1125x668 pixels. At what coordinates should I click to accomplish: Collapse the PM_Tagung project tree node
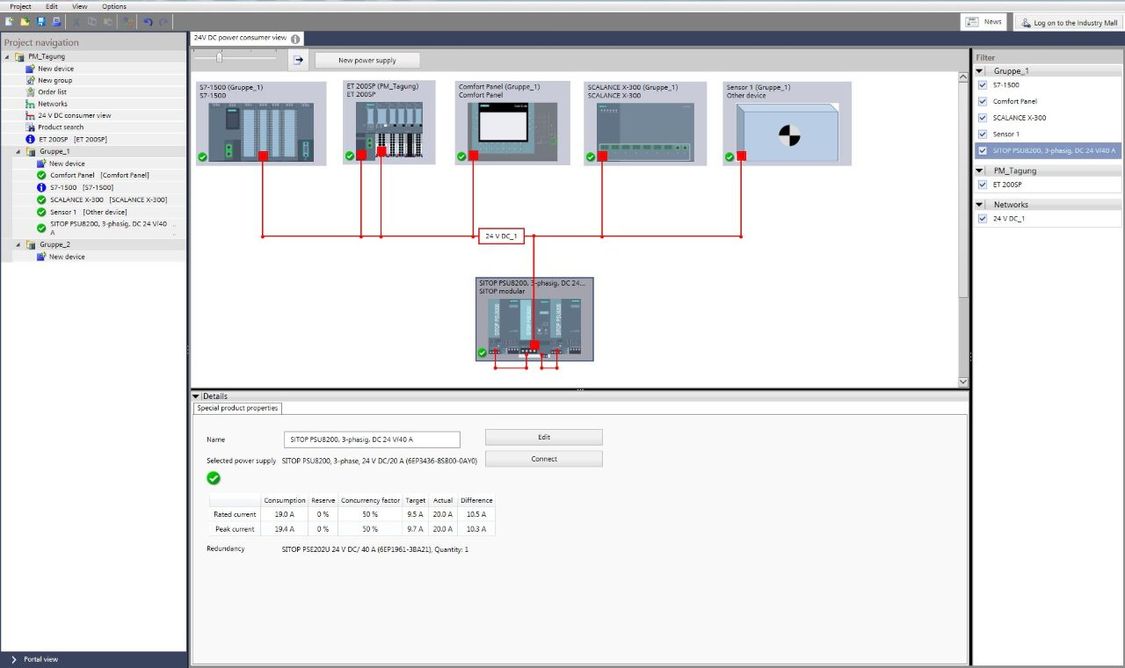click(x=7, y=57)
